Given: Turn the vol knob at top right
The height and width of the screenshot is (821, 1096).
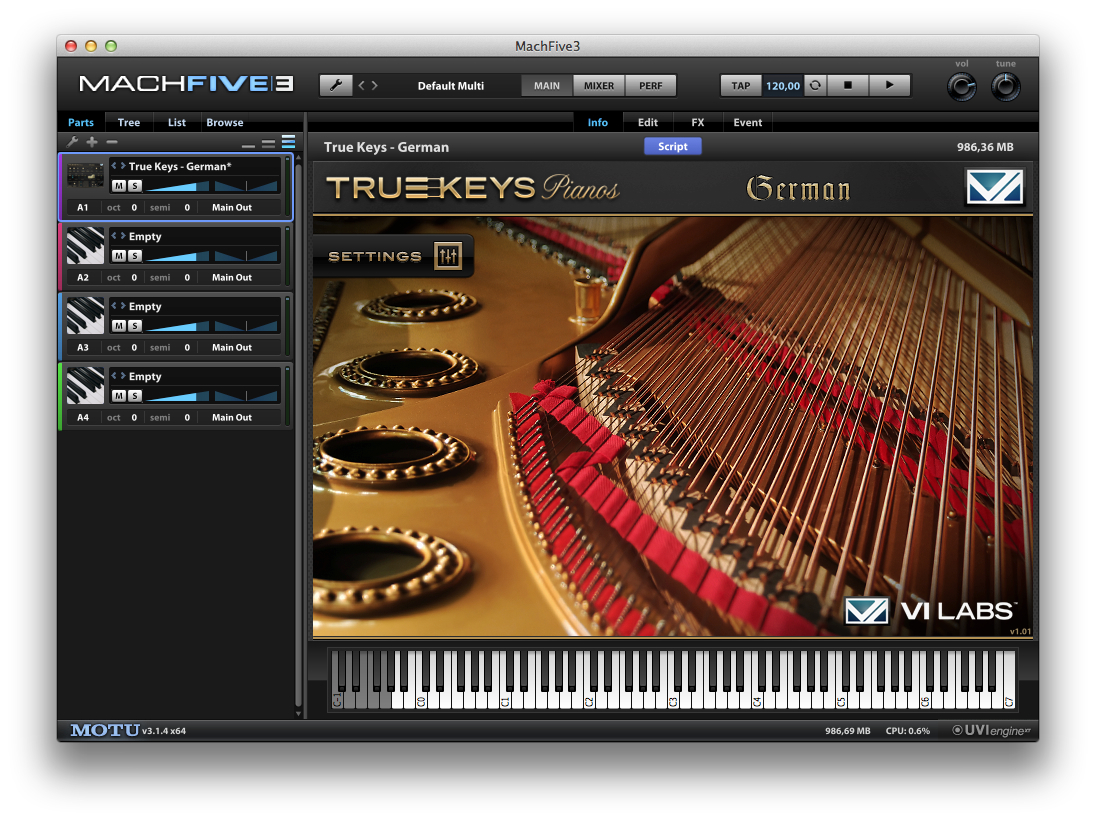Looking at the screenshot, I should click(961, 87).
